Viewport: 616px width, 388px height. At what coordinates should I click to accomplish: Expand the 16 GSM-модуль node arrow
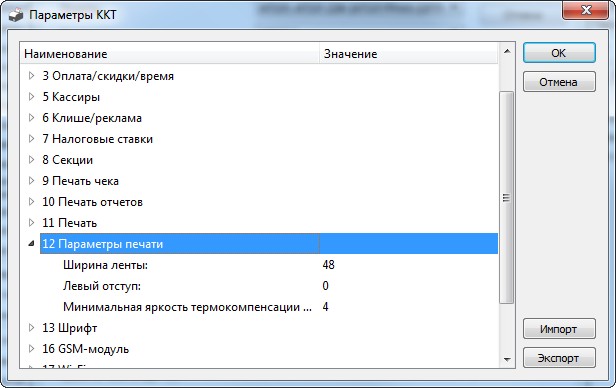click(31, 349)
